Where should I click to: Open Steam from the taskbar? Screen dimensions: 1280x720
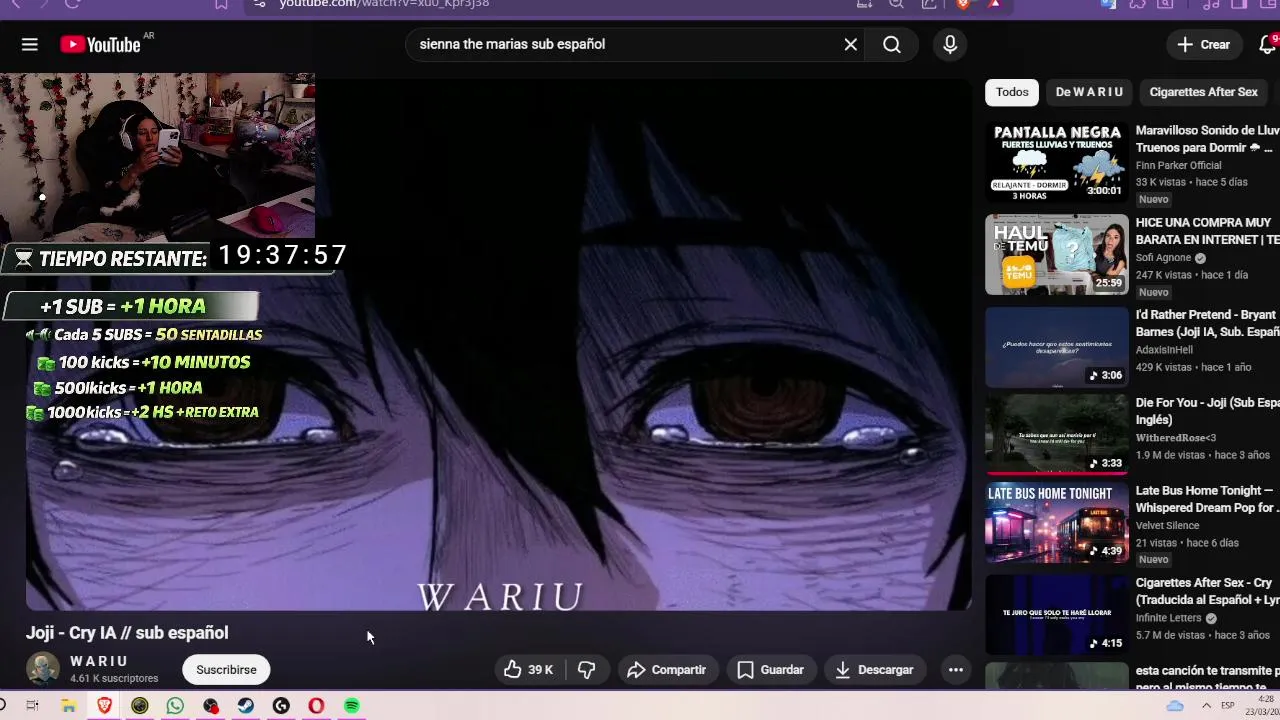coord(245,706)
